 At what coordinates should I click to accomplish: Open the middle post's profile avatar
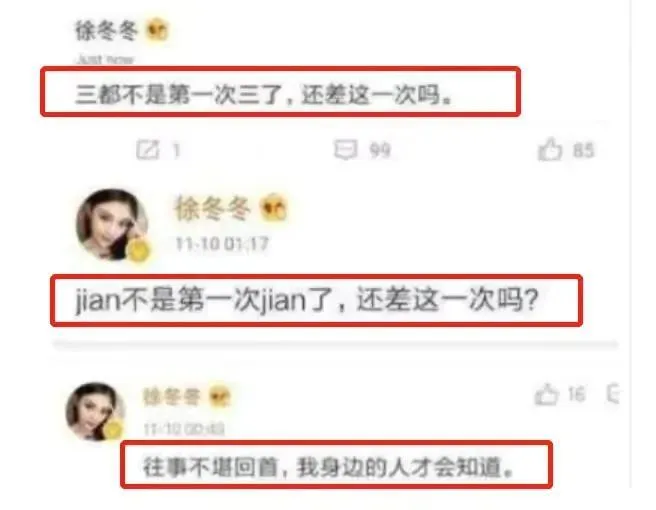tap(112, 224)
